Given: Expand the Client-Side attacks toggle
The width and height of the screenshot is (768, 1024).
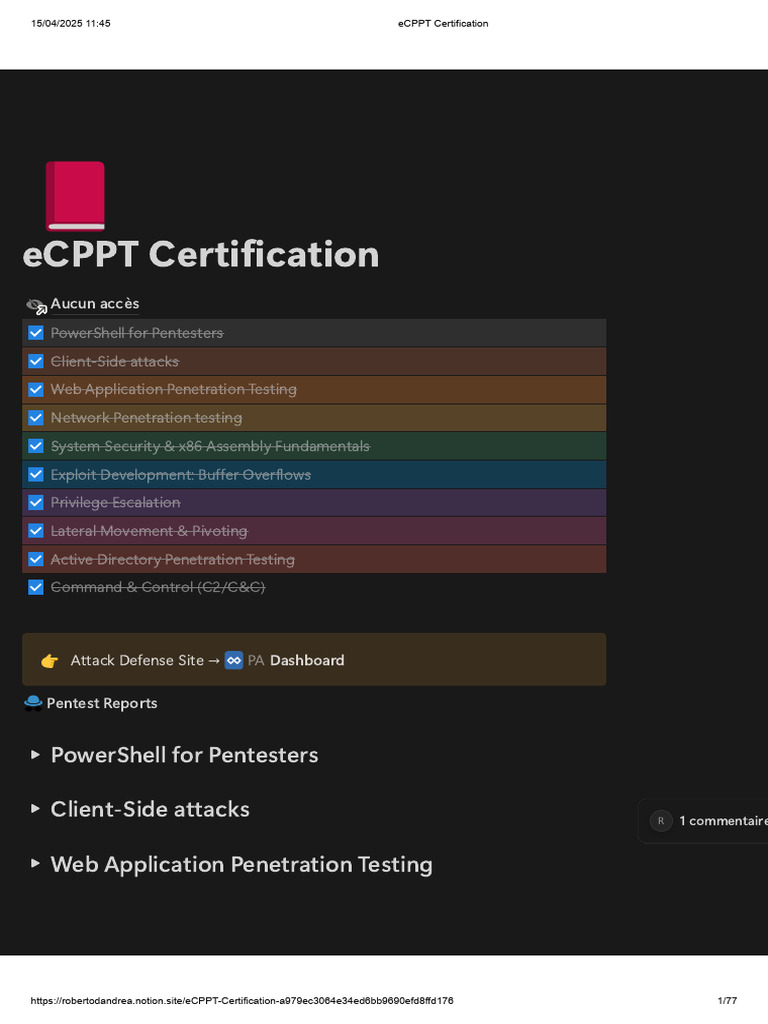Looking at the screenshot, I should coord(36,809).
